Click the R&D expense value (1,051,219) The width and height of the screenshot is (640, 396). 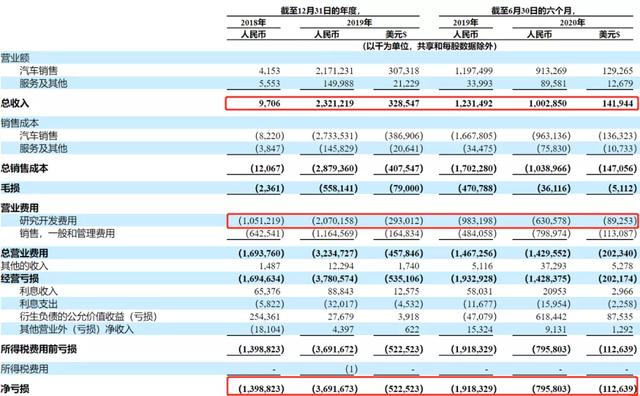[x=261, y=221]
